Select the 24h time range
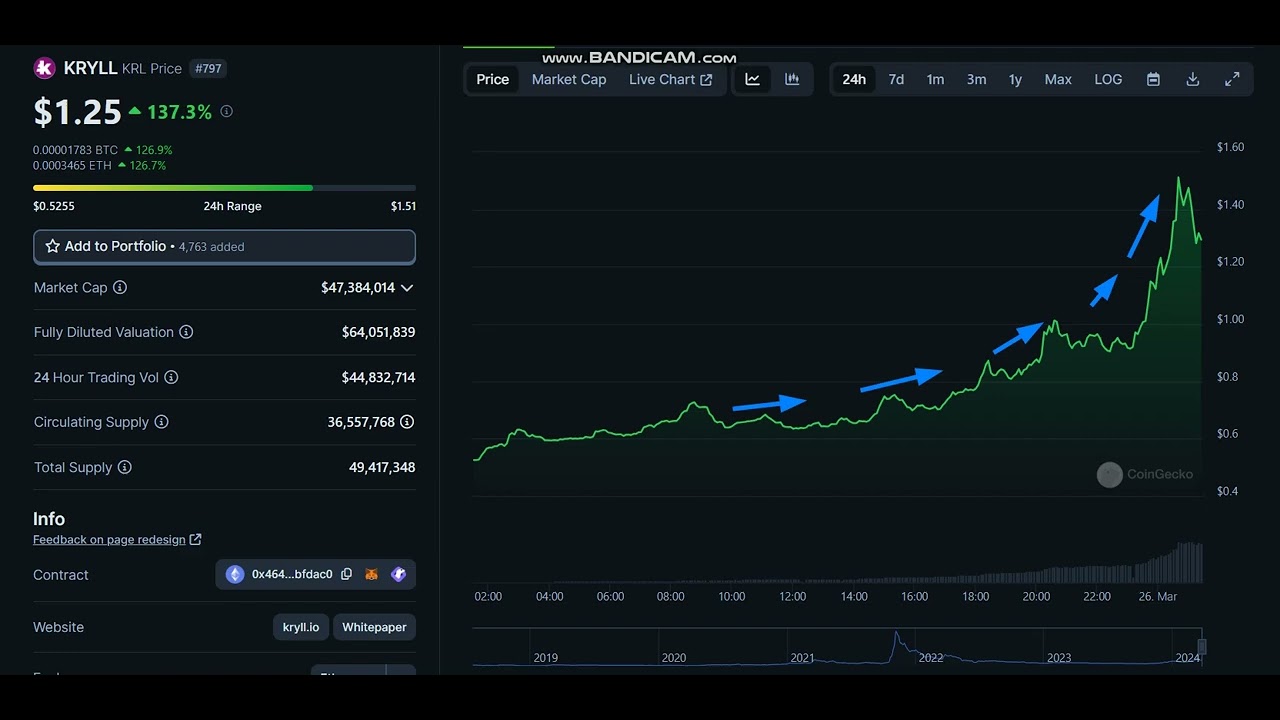The image size is (1280, 720). point(854,79)
